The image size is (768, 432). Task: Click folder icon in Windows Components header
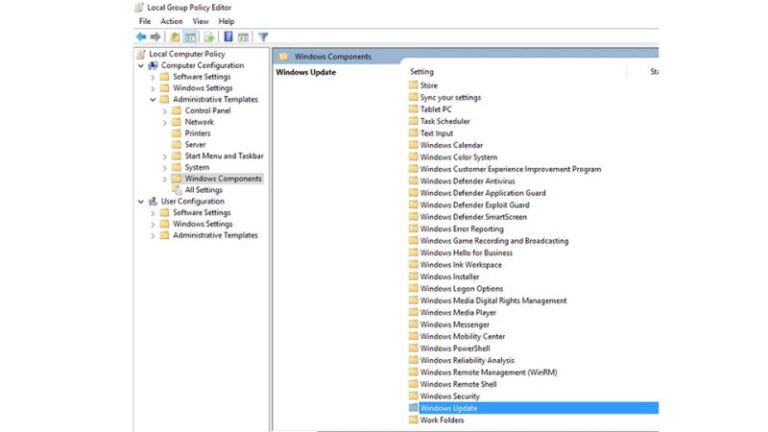(284, 56)
